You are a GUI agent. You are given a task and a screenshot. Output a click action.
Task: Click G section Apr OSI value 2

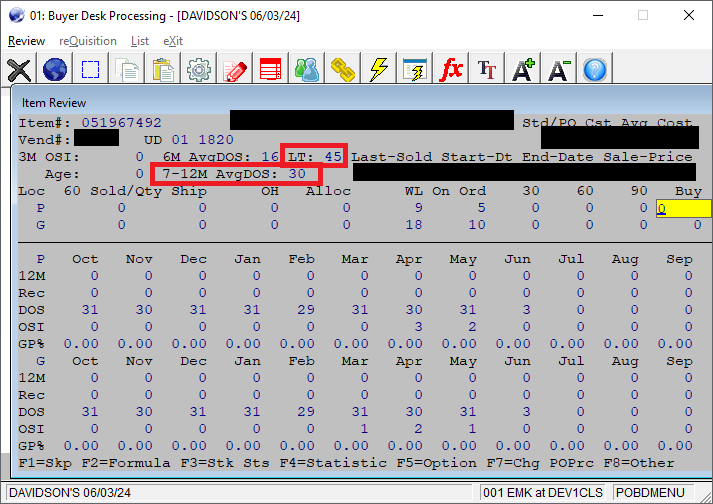(418, 428)
